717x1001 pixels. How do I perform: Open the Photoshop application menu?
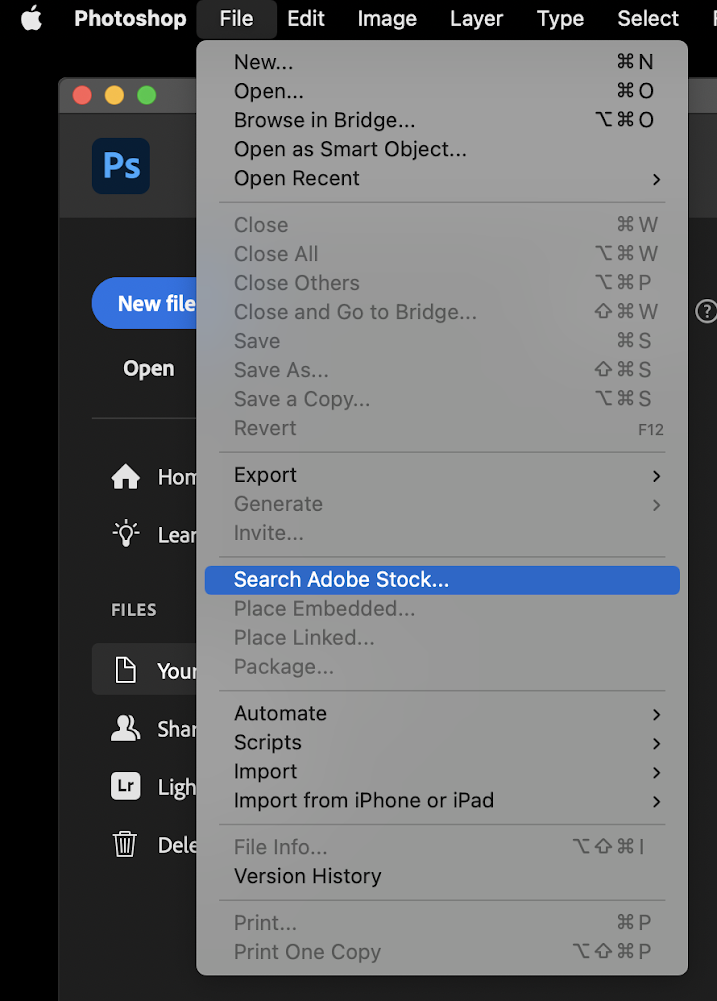click(130, 19)
